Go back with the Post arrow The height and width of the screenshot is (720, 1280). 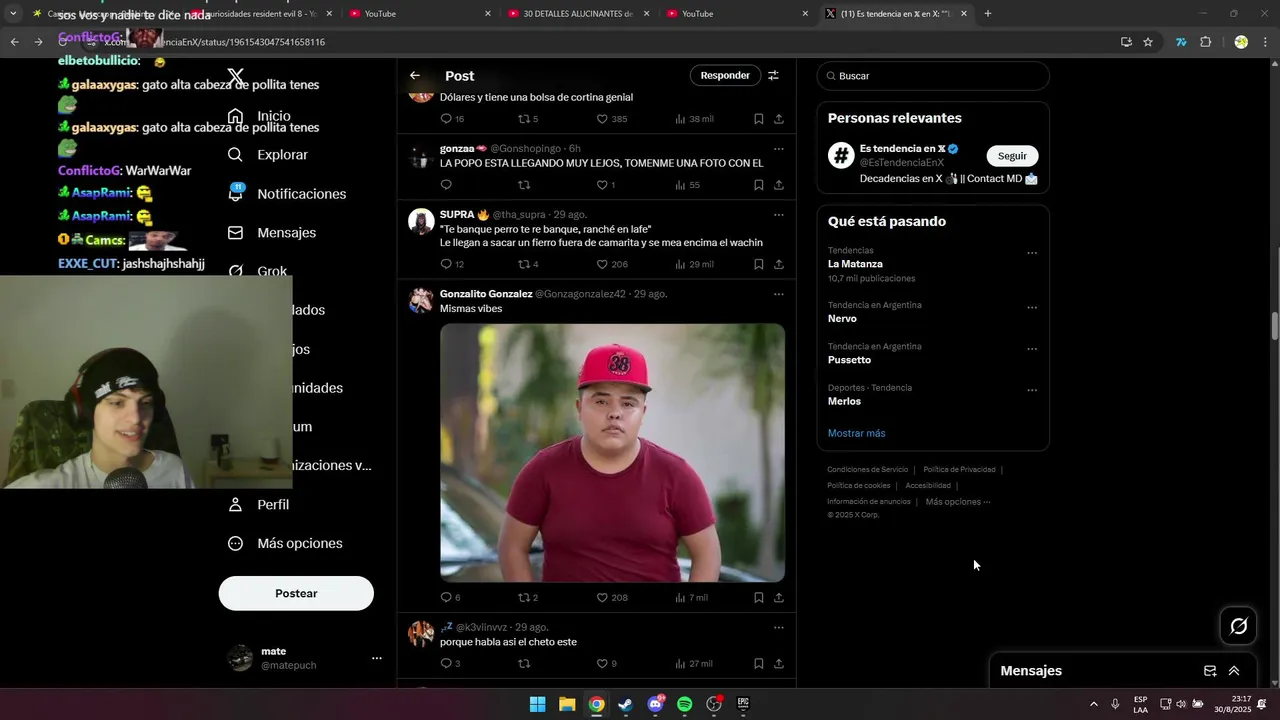(415, 76)
